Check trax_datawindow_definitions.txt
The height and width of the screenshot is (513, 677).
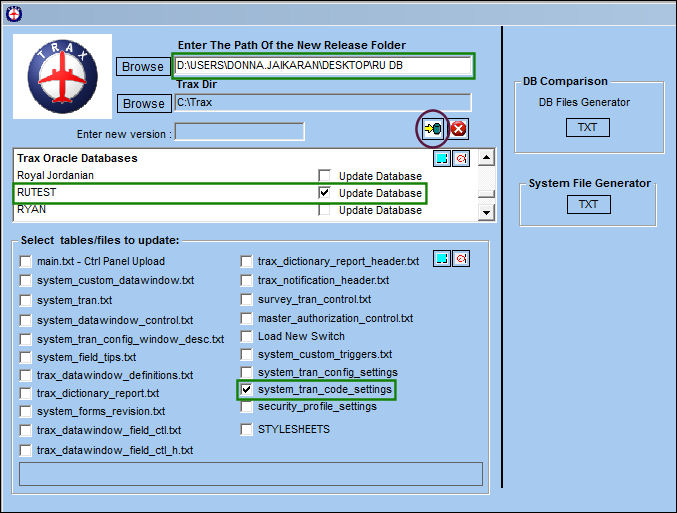[x=25, y=375]
